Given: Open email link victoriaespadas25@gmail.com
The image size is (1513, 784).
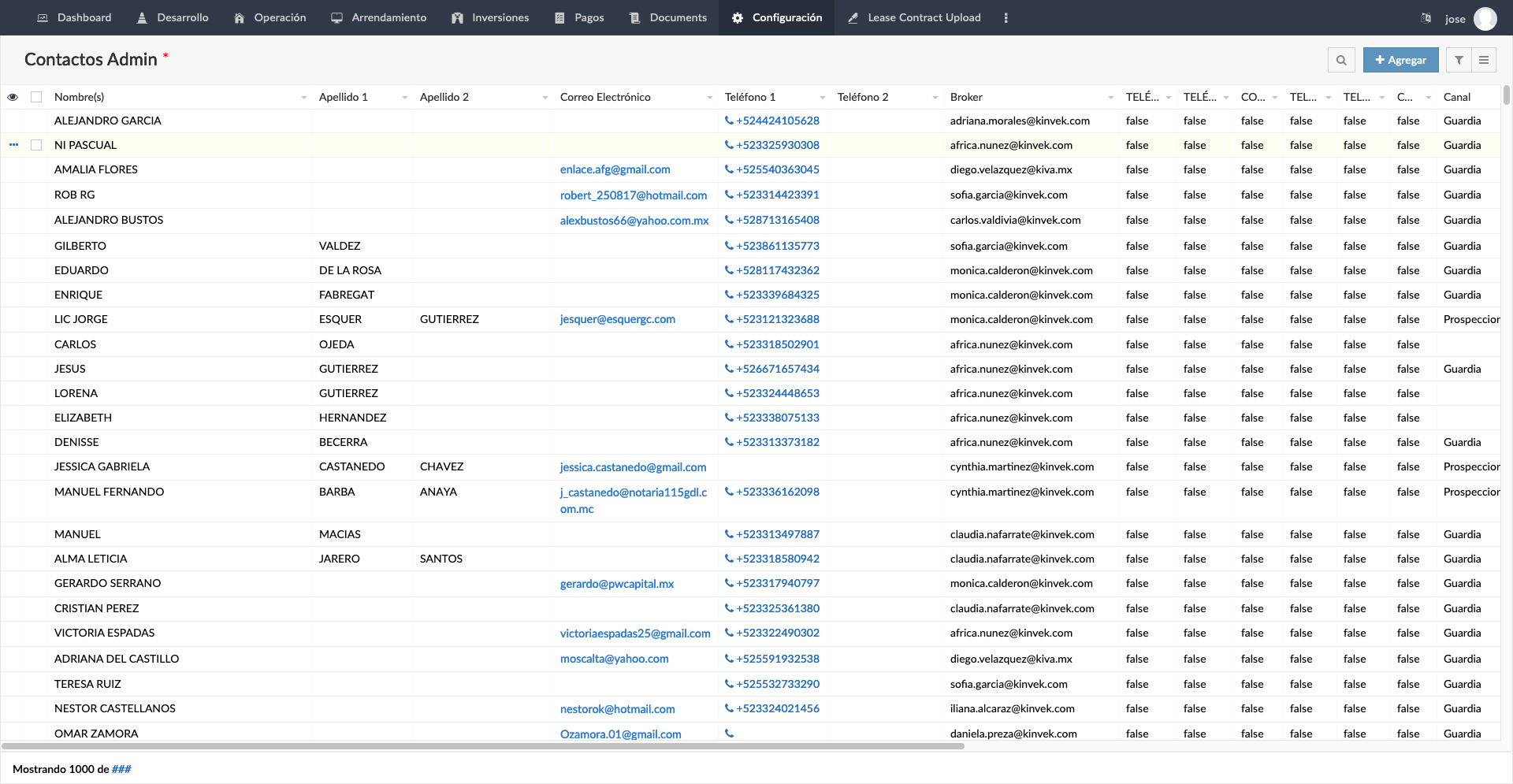Looking at the screenshot, I should point(635,634).
